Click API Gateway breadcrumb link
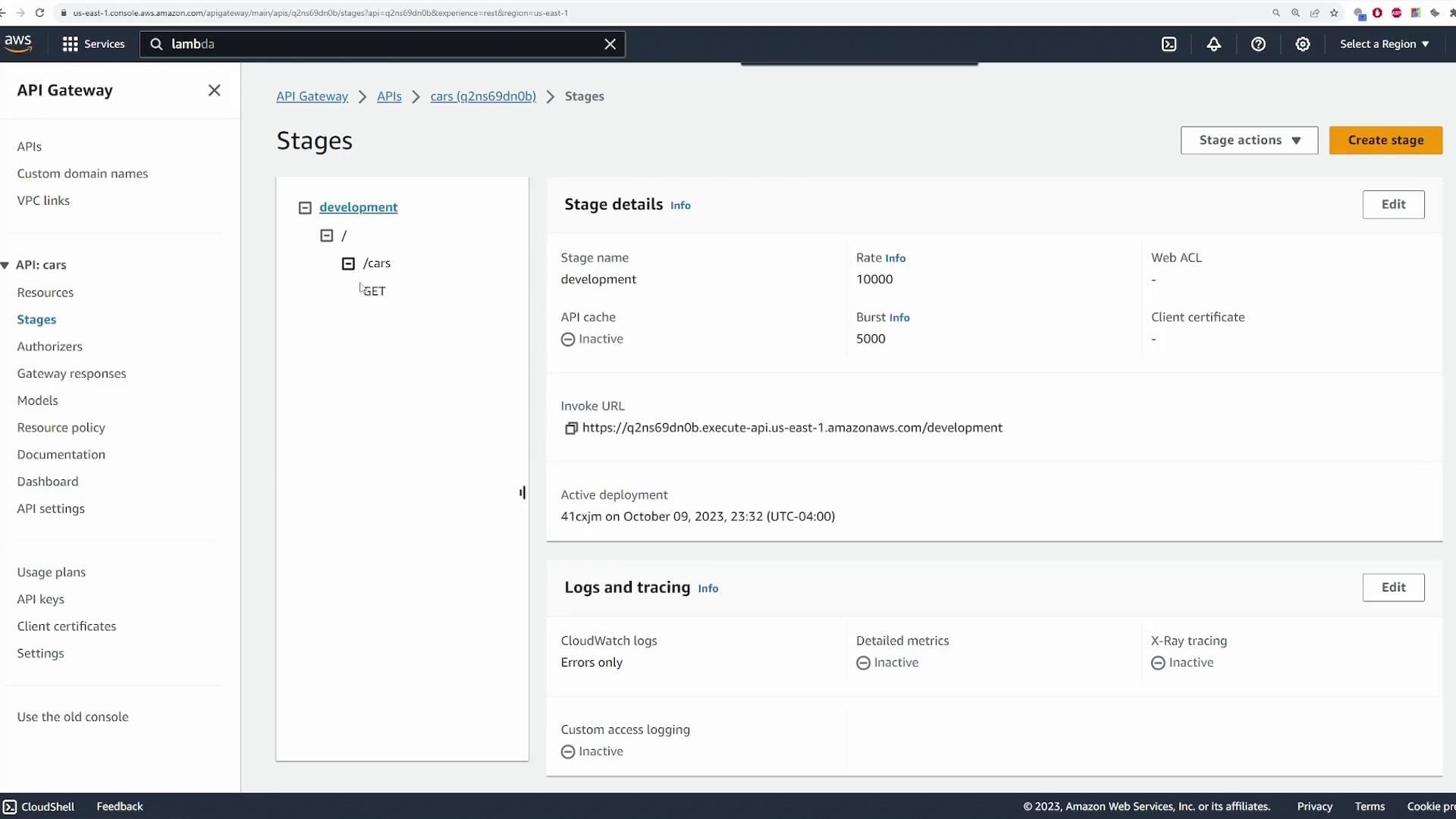 312,96
